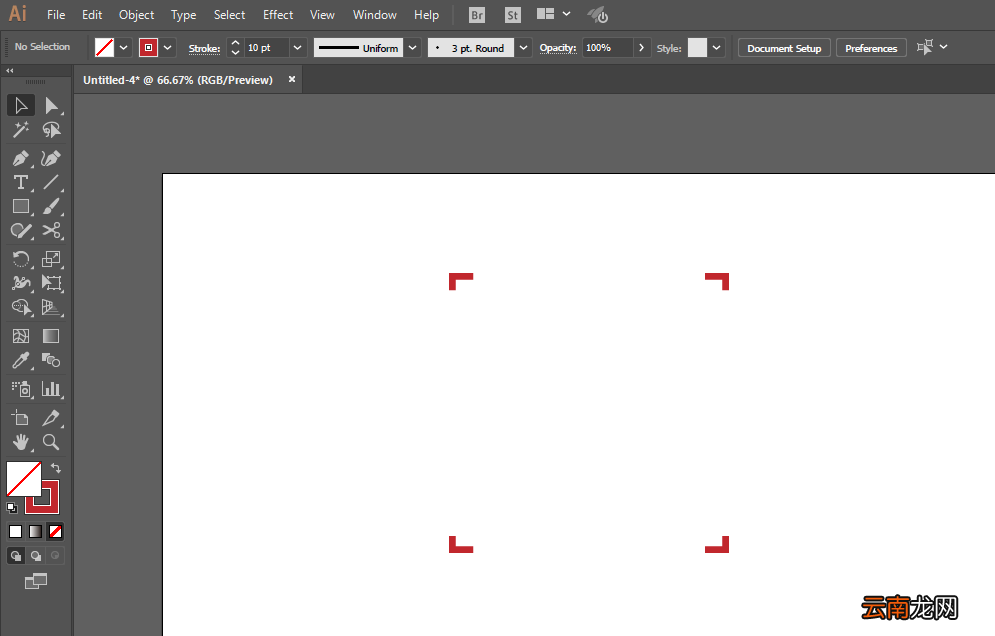Screen dimensions: 995x636
Task: Activate the Hand tool
Action: point(21,442)
